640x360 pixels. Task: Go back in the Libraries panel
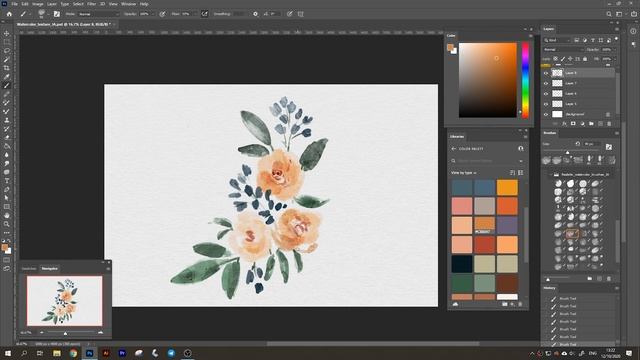(453, 149)
